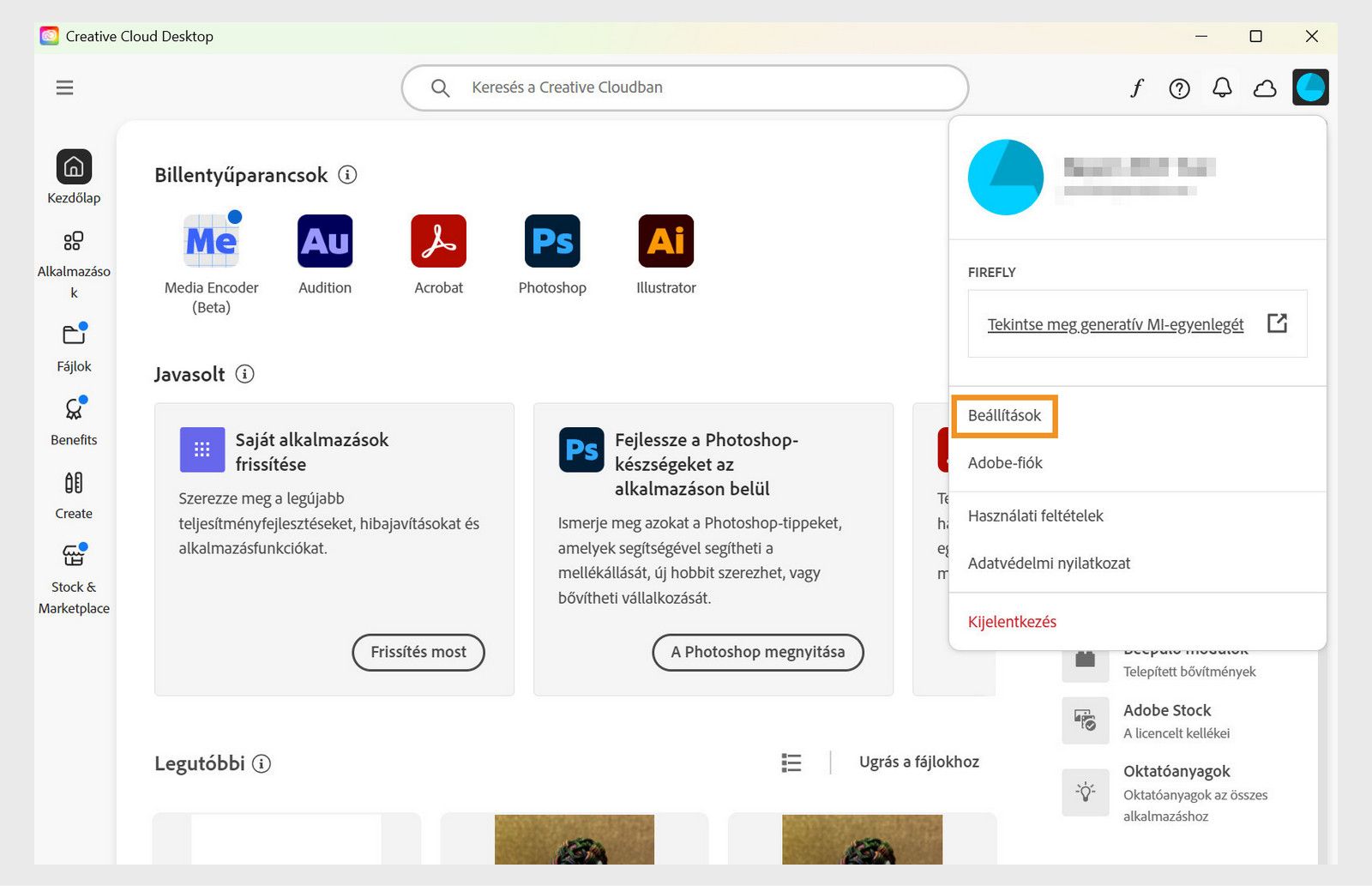Open Adobe-fiók from the profile menu
This screenshot has height=886, width=1372.
coord(1005,463)
